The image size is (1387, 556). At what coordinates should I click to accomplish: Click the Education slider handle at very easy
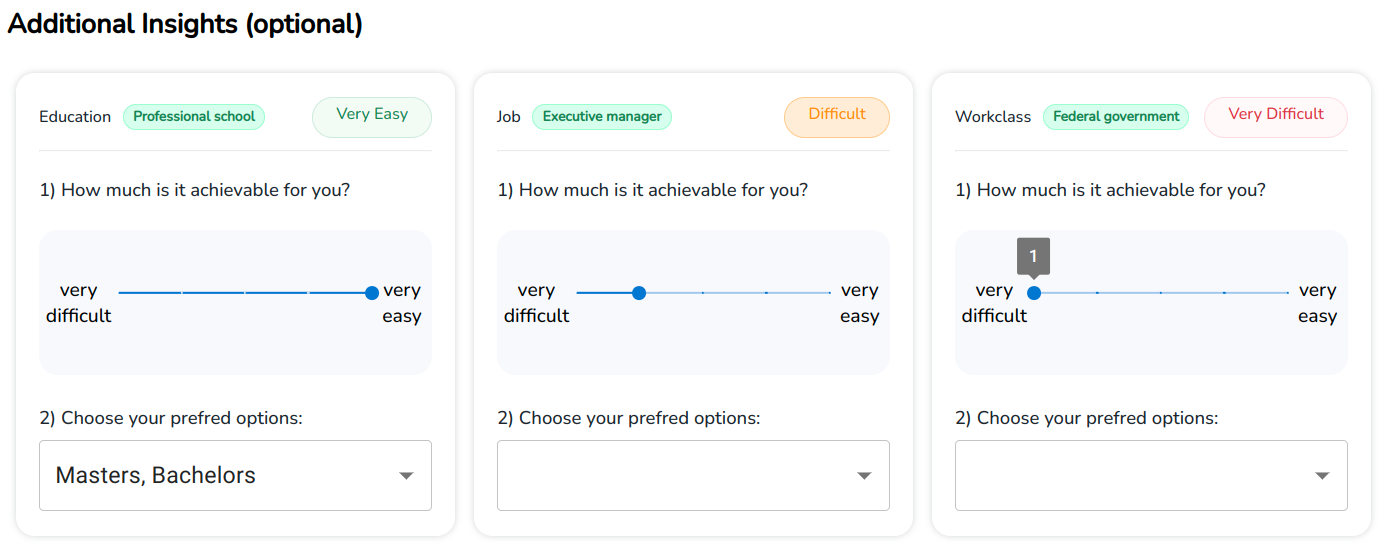(372, 293)
